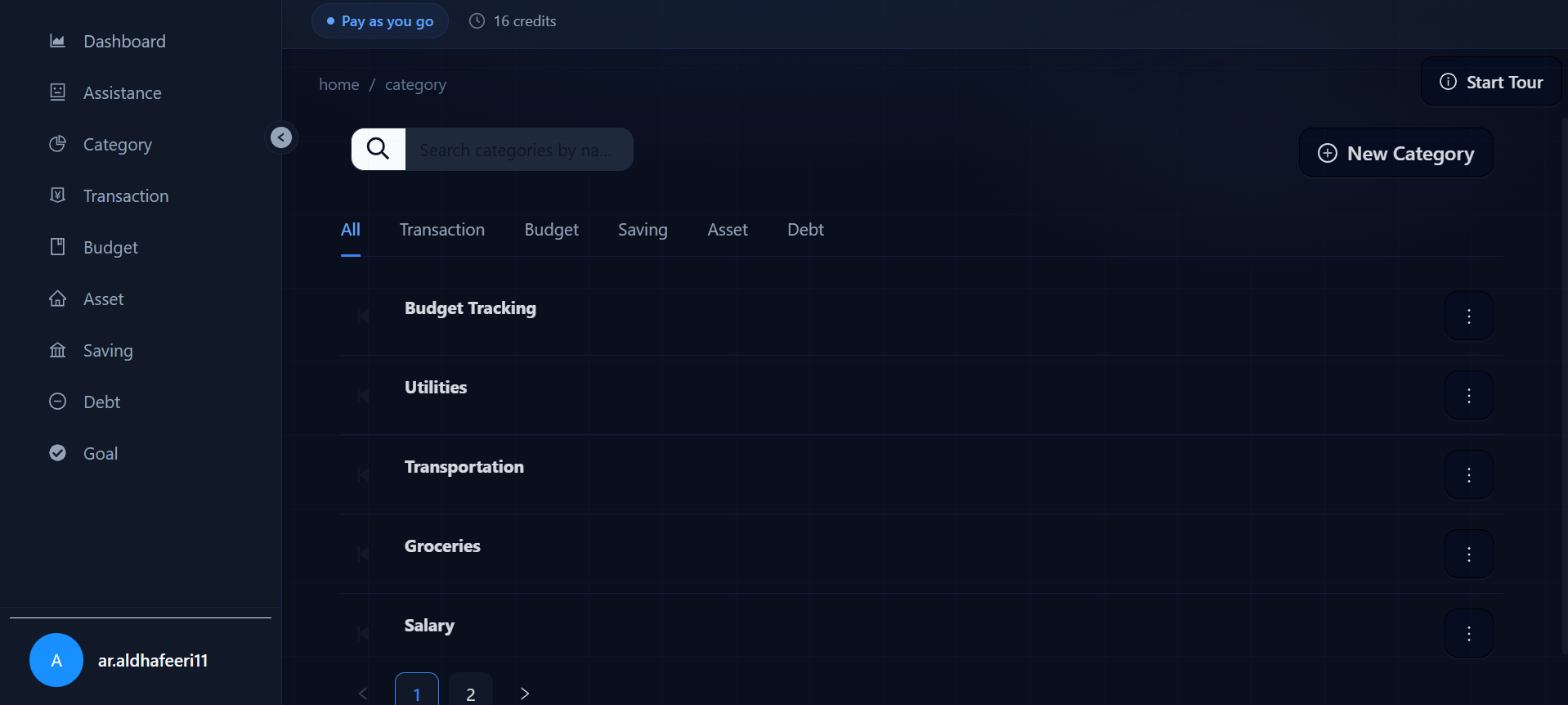Open Assistance page label

[x=123, y=93]
